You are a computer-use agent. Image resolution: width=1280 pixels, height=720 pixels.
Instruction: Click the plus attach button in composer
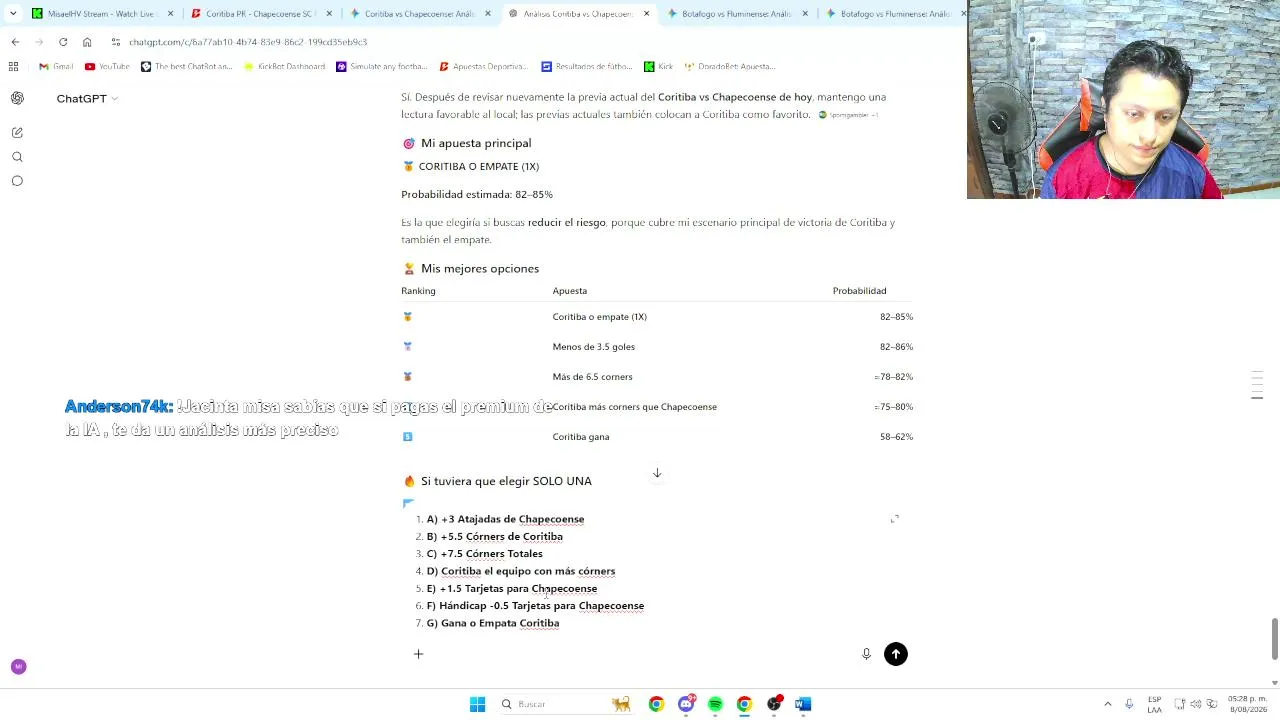click(x=418, y=654)
